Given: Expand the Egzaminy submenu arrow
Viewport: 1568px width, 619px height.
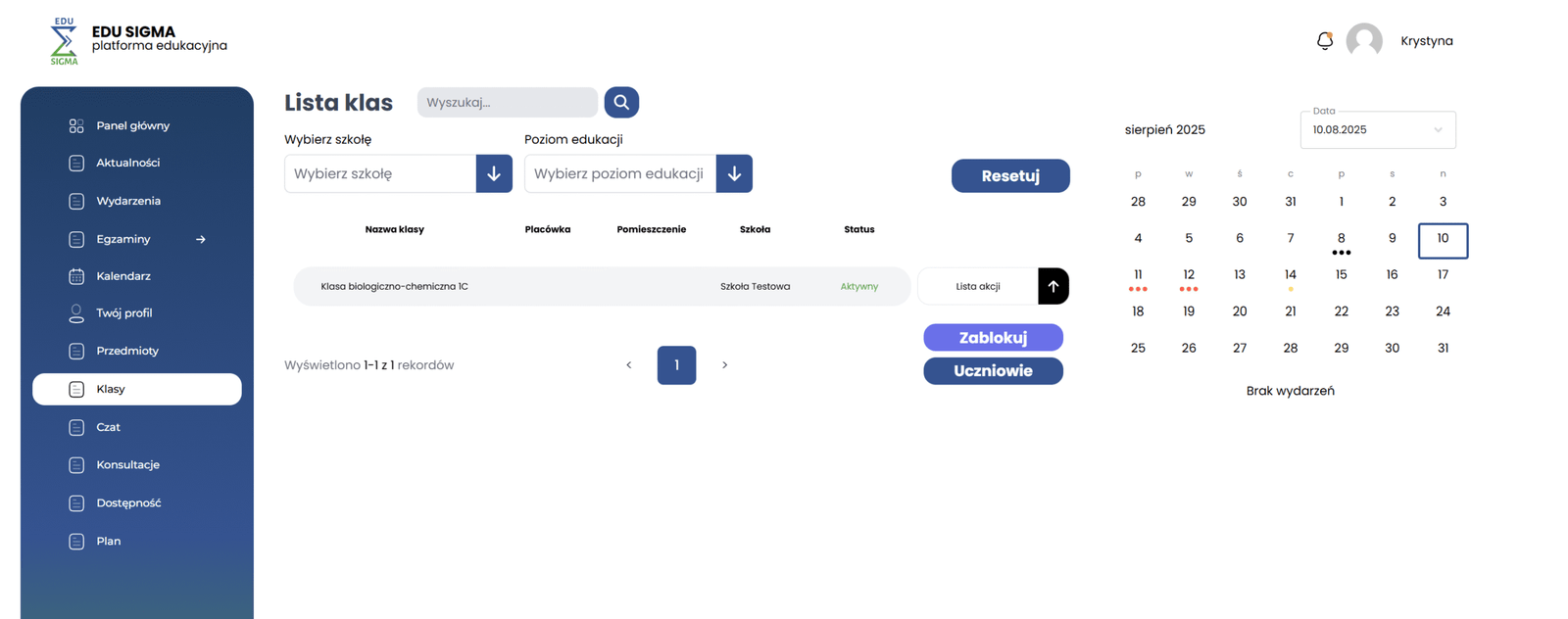Looking at the screenshot, I should coord(201,239).
